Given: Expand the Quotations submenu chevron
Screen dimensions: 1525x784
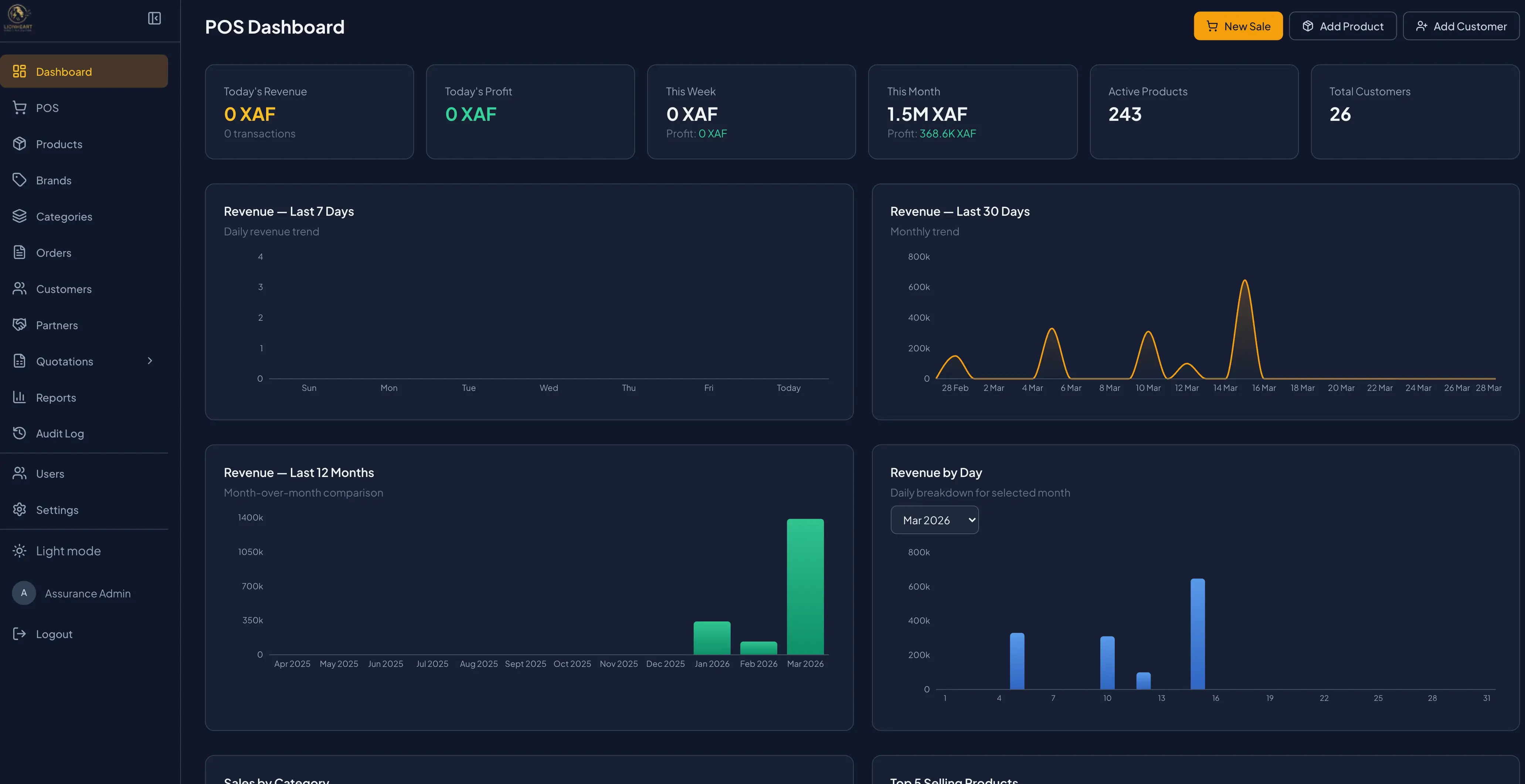Looking at the screenshot, I should pos(150,361).
